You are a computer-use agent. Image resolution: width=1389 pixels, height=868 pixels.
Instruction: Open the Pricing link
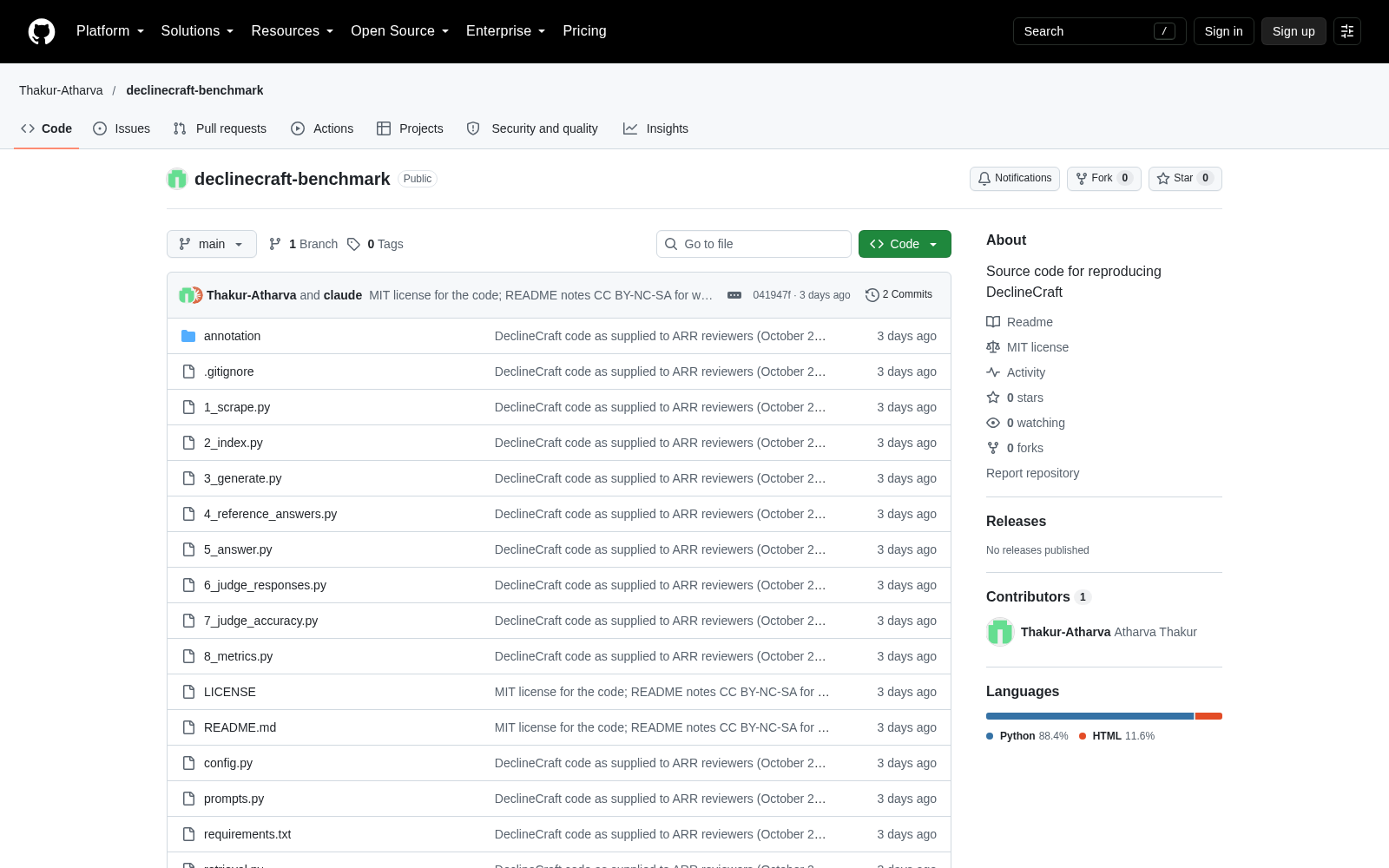[x=584, y=31]
